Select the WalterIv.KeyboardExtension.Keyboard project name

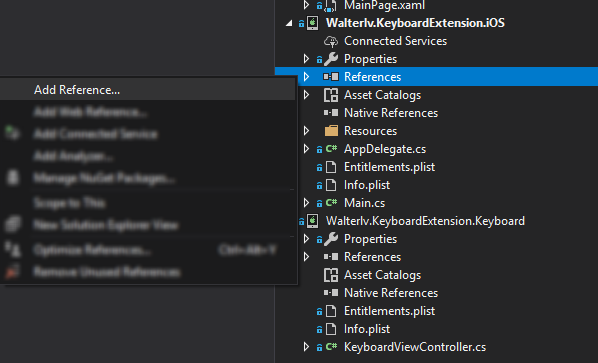(x=425, y=221)
